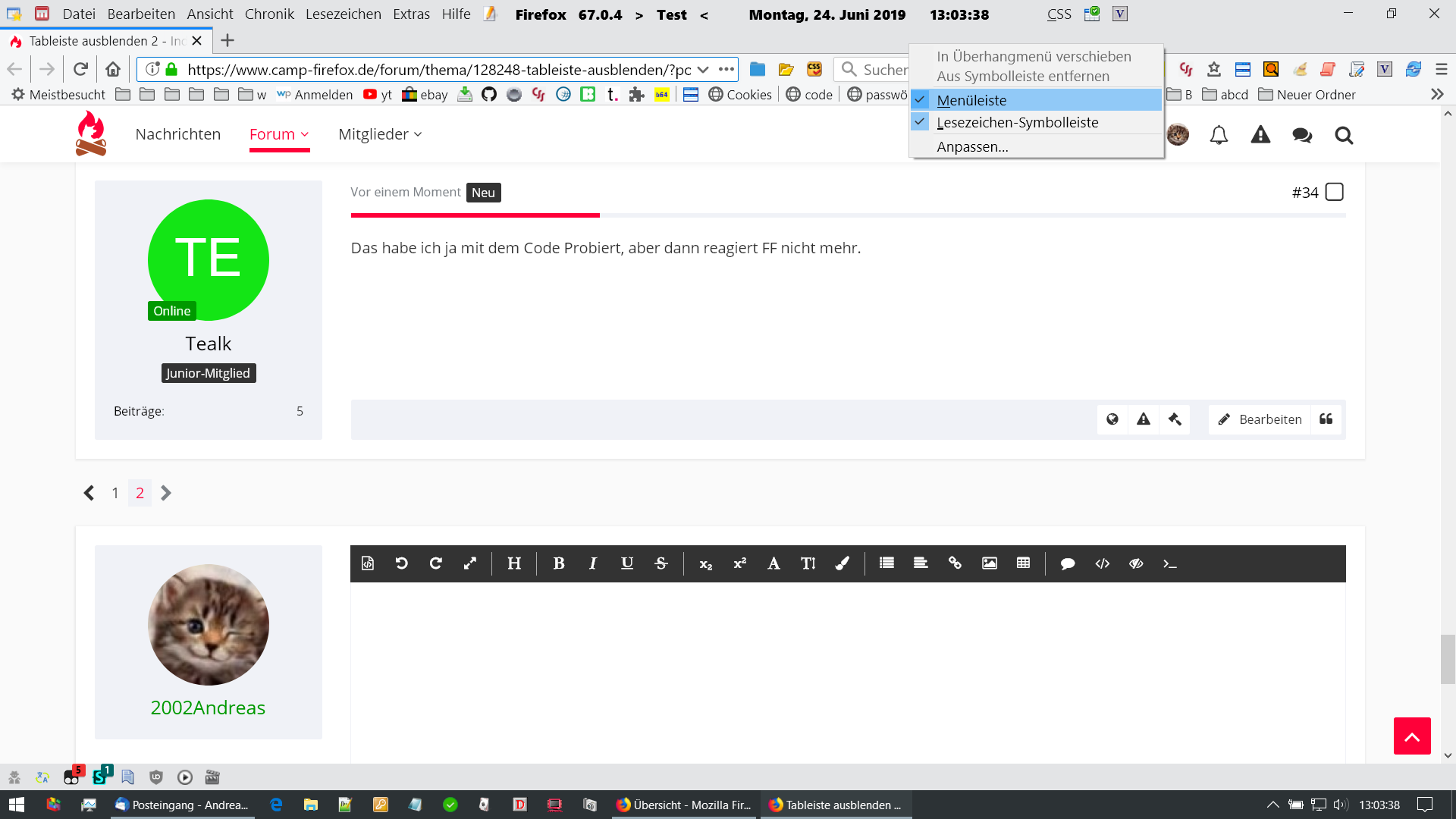Expand the Mitglieder dropdown menu
Image resolution: width=1456 pixels, height=819 pixels.
379,134
